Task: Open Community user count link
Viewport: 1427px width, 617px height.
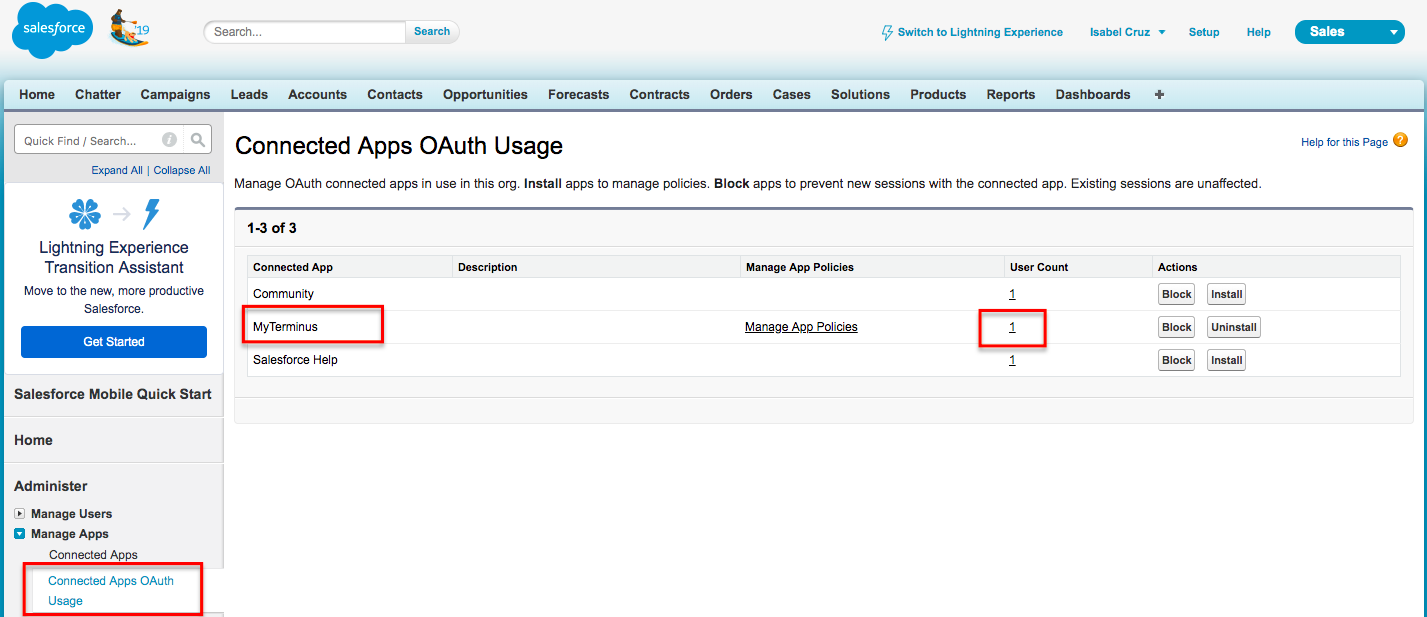Action: tap(1012, 294)
